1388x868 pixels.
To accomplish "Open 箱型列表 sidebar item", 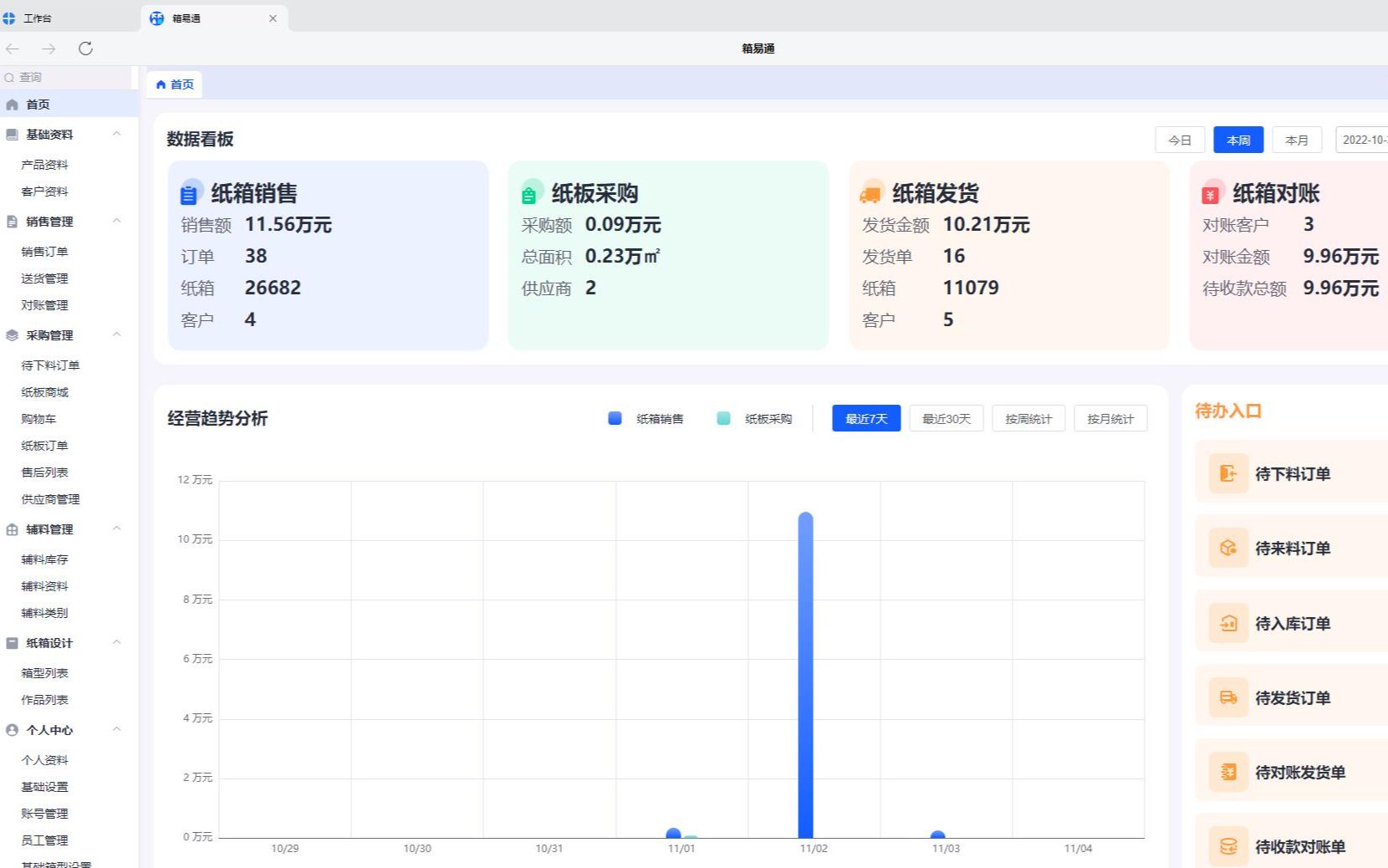I will click(x=44, y=673).
